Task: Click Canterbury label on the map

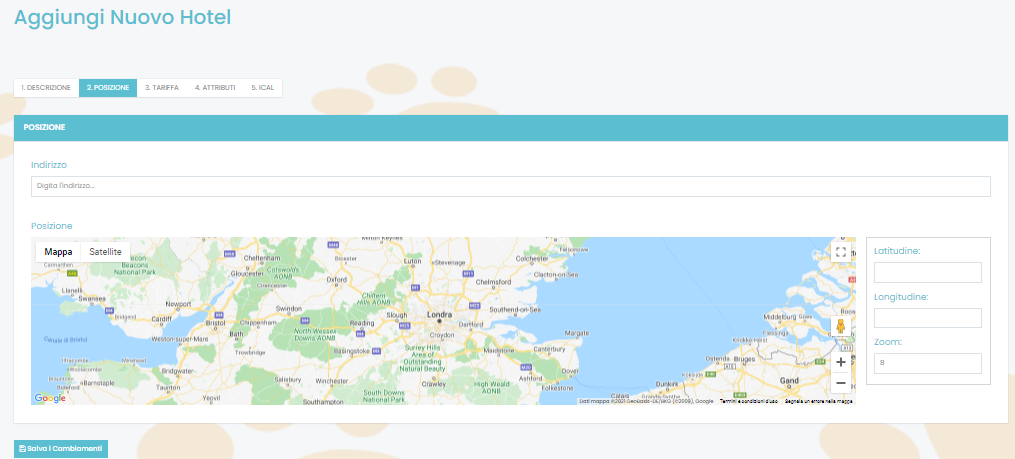Action: point(550,350)
